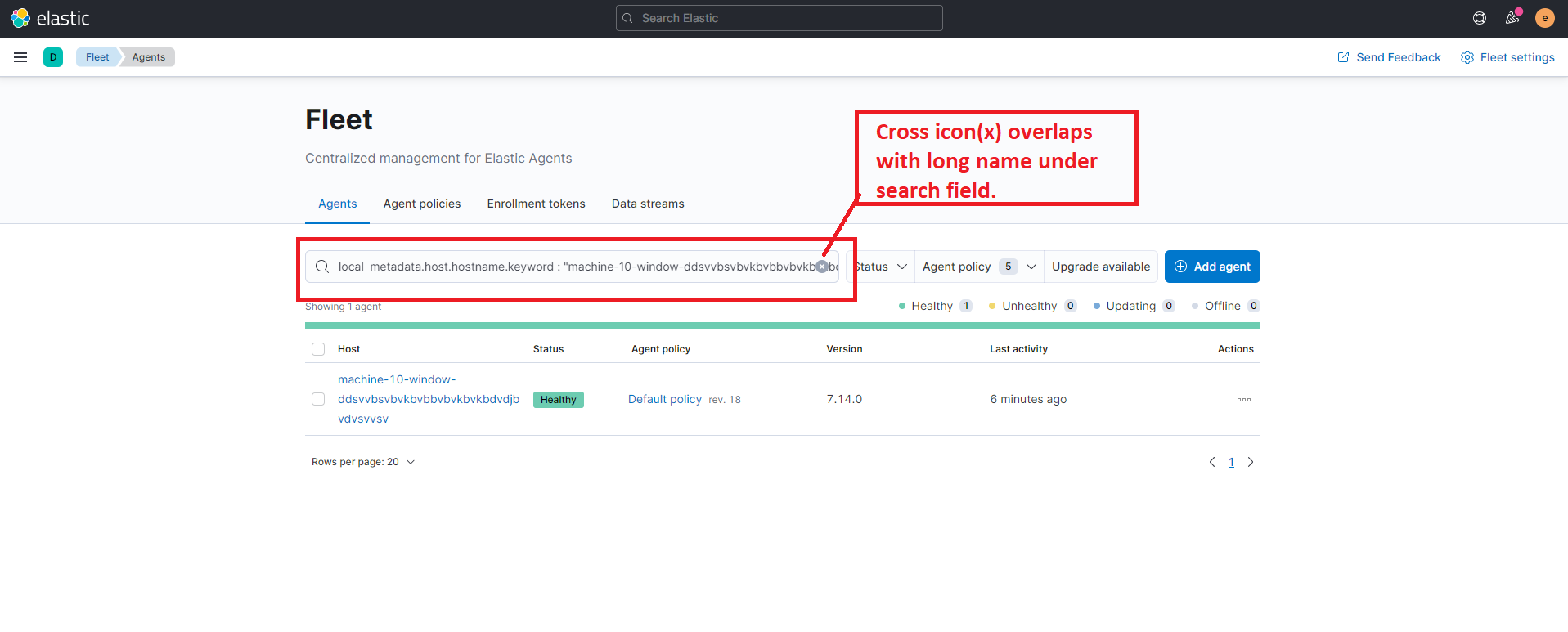Click the Offline agents count summary

point(1226,306)
